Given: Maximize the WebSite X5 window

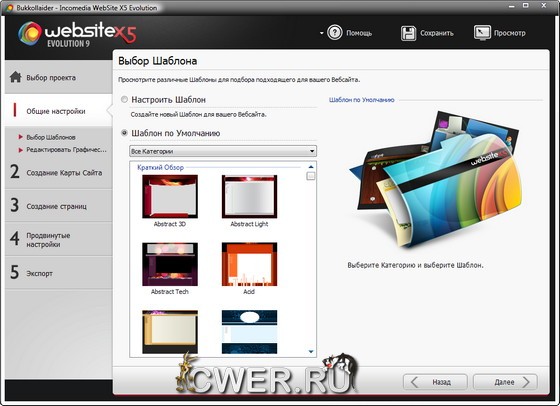Looking at the screenshot, I should click(x=526, y=5).
